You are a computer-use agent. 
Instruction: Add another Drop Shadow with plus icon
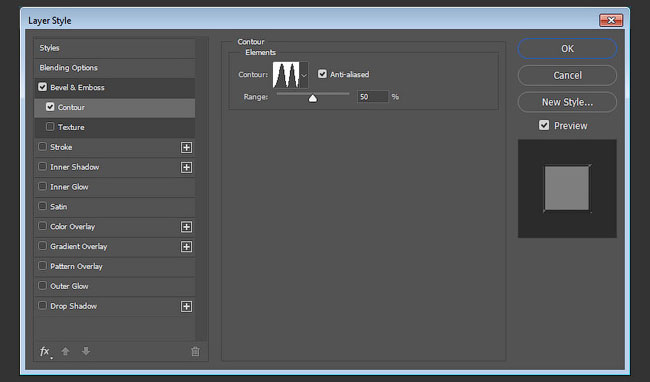point(187,307)
